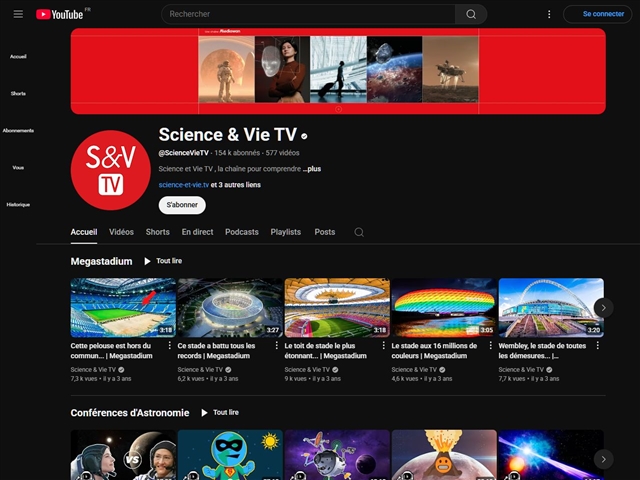Open the yellow-roof stadium thumbnail
This screenshot has width=640, height=480.
coord(337,308)
